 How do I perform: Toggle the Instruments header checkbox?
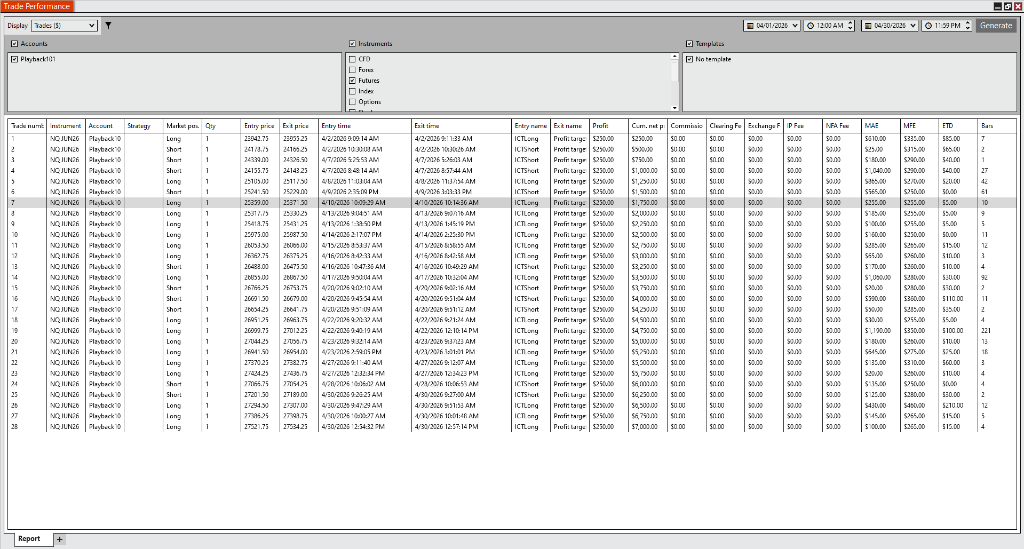352,44
